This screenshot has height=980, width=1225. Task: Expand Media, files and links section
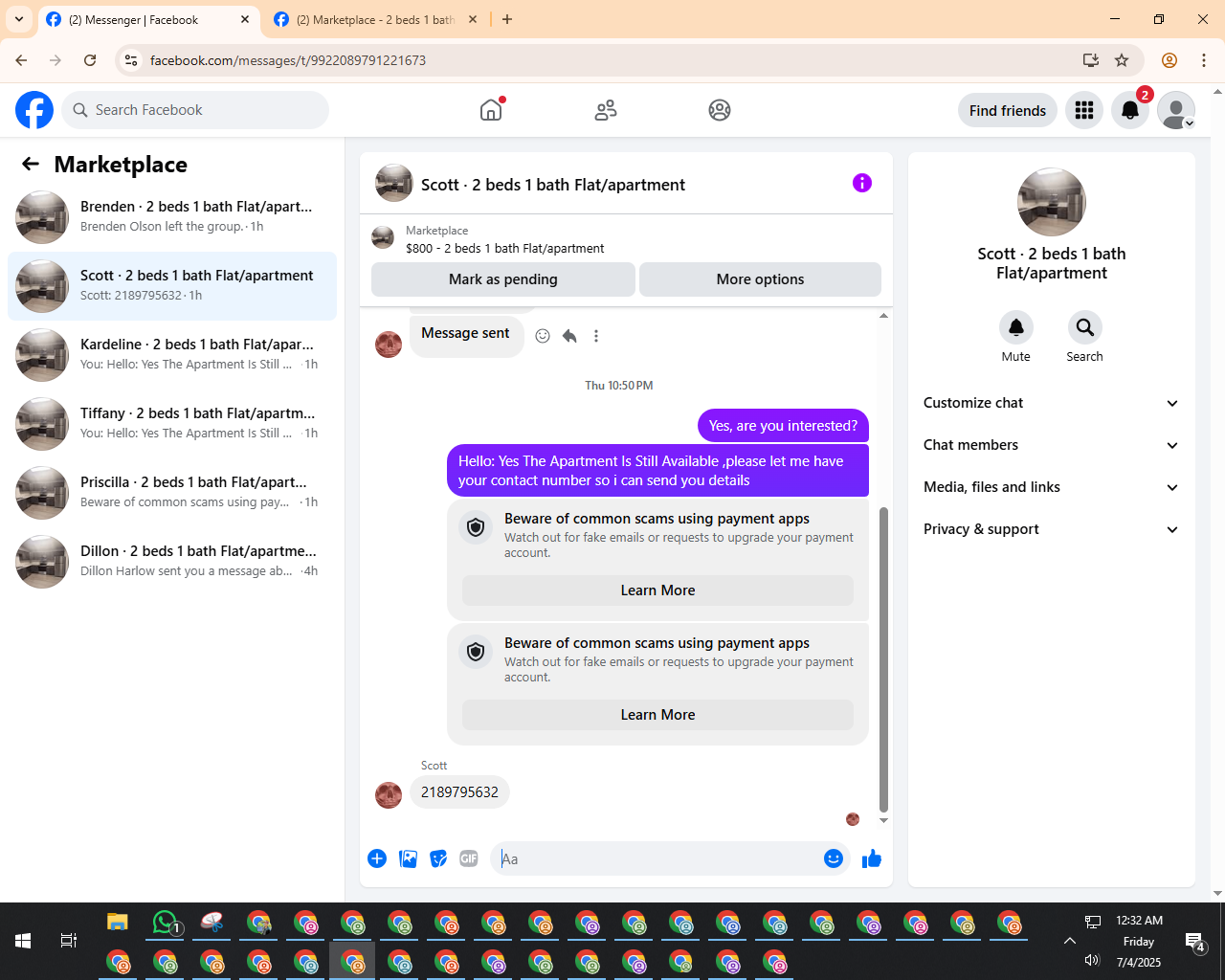1051,487
